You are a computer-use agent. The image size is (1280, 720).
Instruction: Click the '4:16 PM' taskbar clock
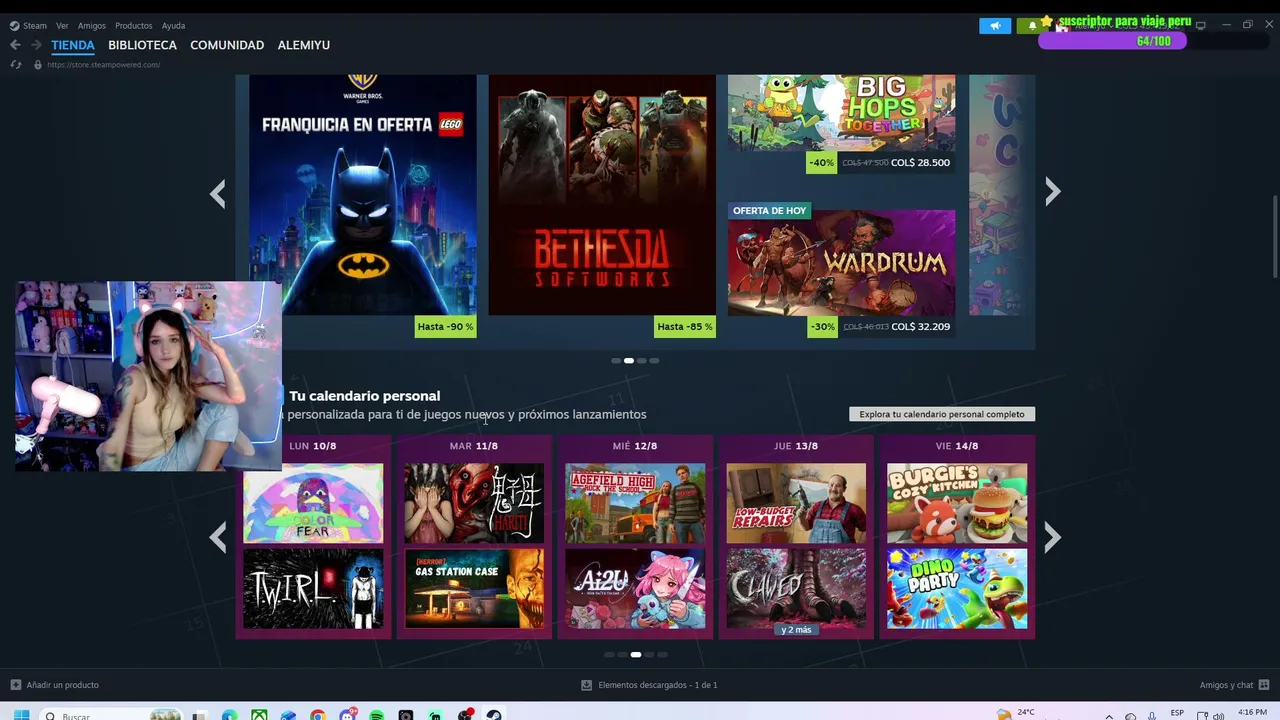tap(1252, 712)
